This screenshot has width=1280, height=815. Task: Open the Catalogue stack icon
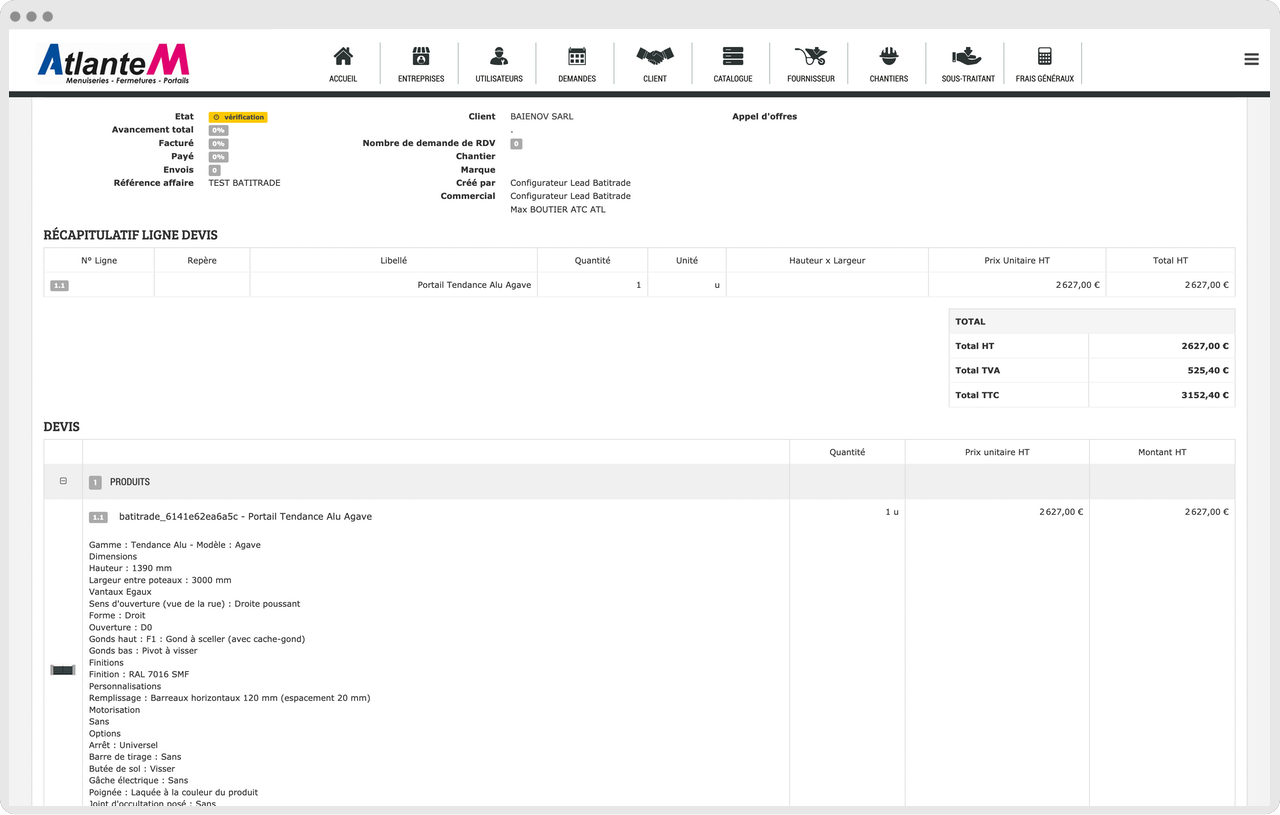[x=733, y=57]
